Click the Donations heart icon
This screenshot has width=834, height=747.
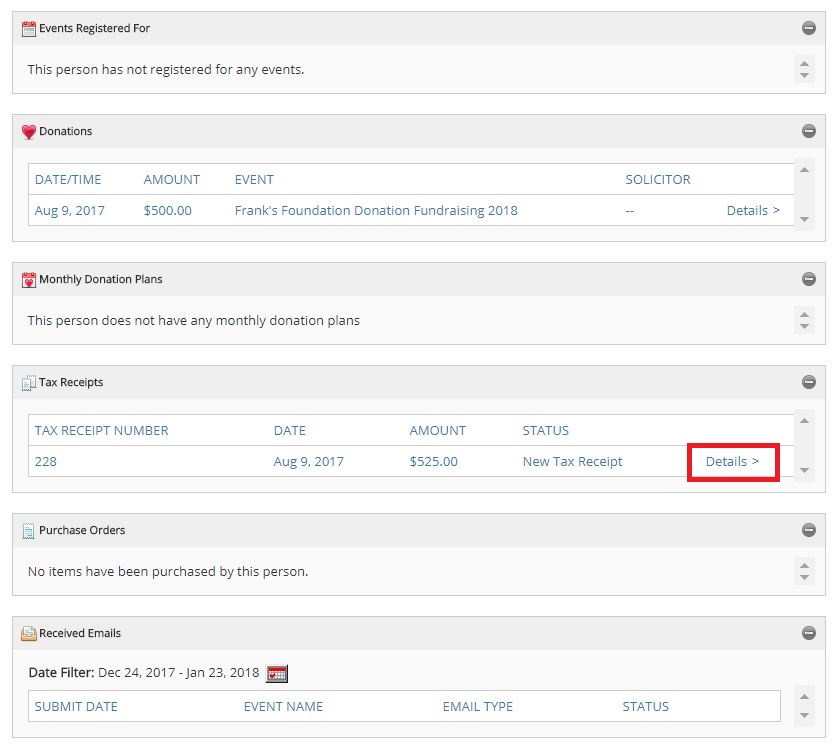point(29,131)
